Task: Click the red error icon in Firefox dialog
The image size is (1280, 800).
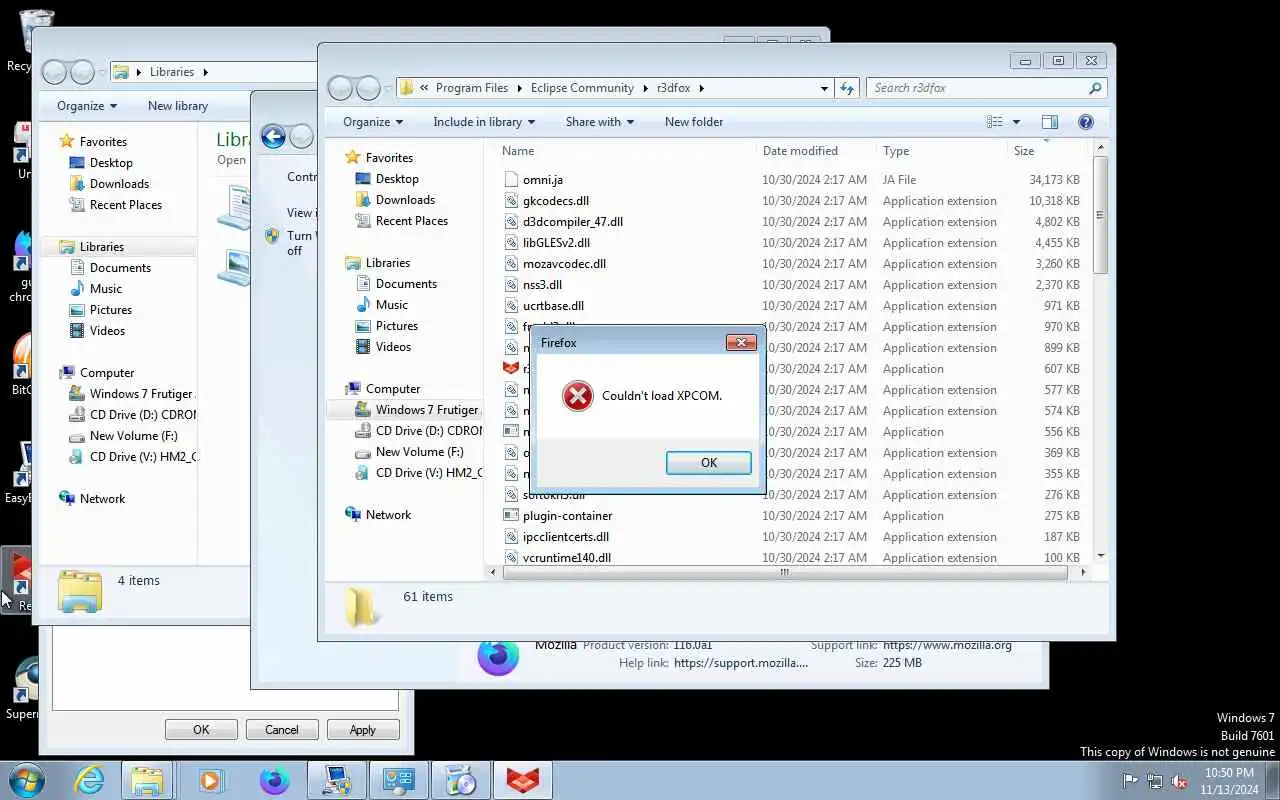Action: pyautogui.click(x=577, y=396)
